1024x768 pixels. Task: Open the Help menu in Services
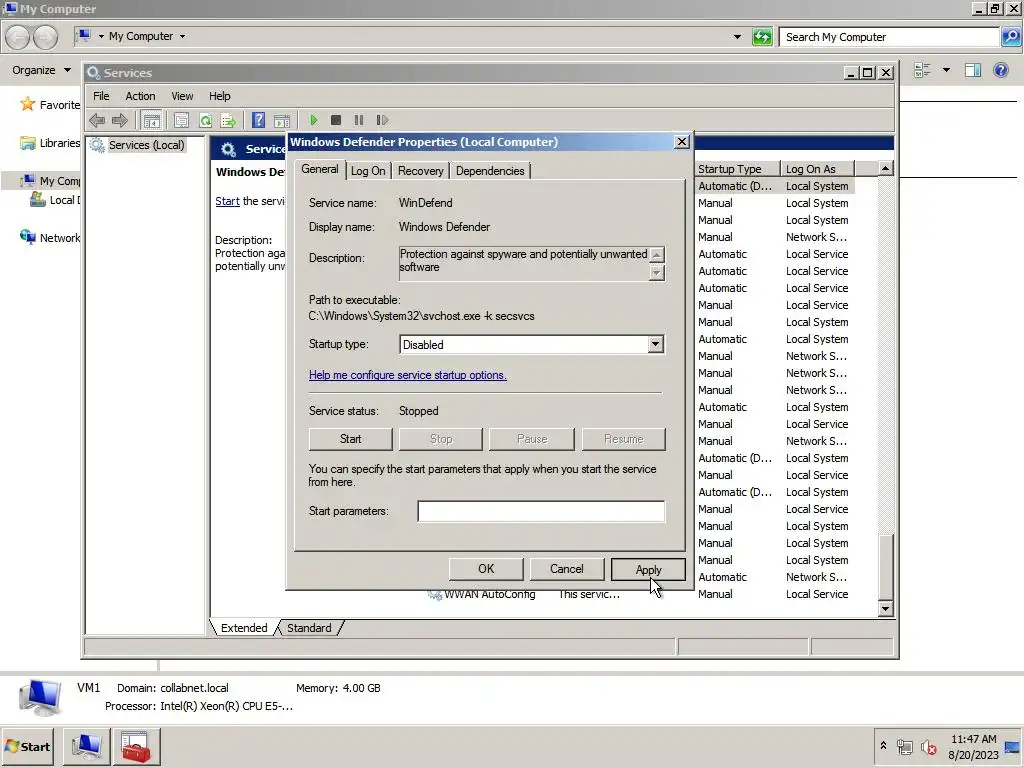pyautogui.click(x=219, y=96)
